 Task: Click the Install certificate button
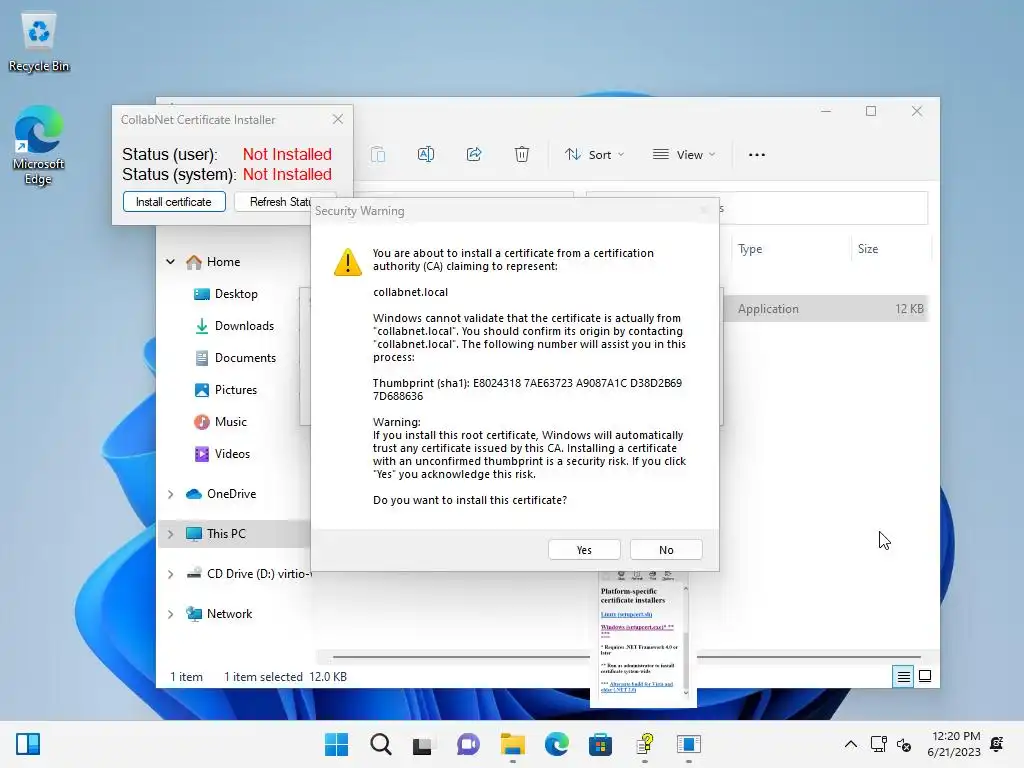[174, 202]
